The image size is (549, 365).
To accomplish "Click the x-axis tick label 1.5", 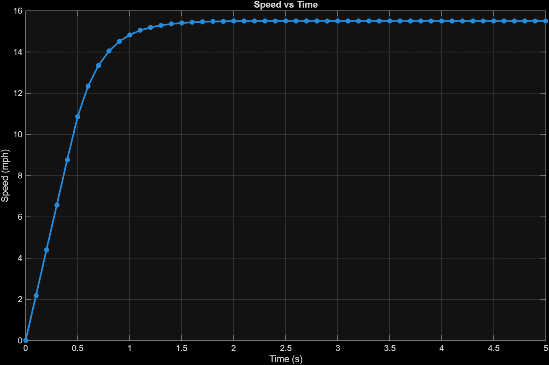I will 181,348.
